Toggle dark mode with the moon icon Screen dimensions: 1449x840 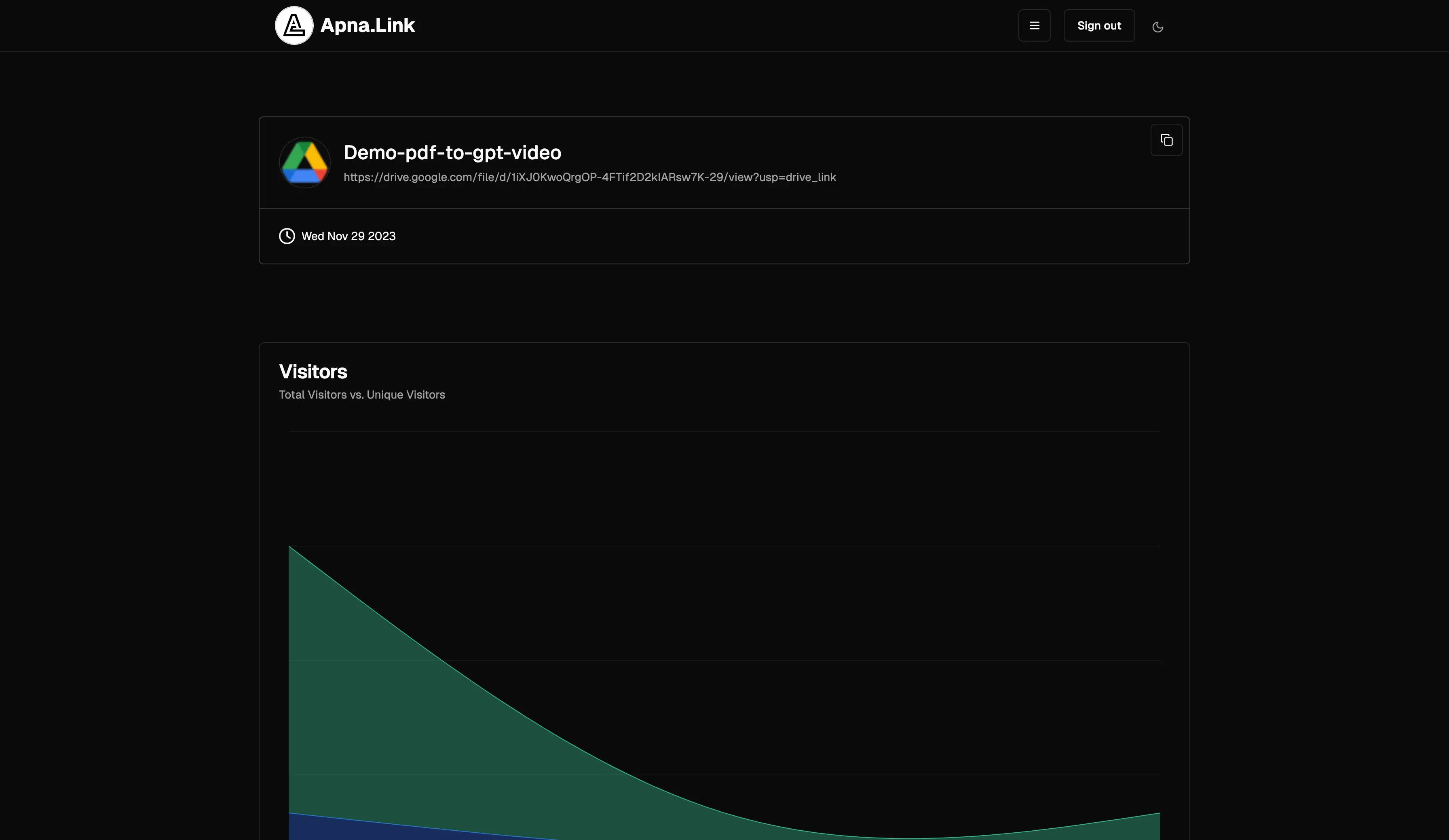click(x=1158, y=27)
